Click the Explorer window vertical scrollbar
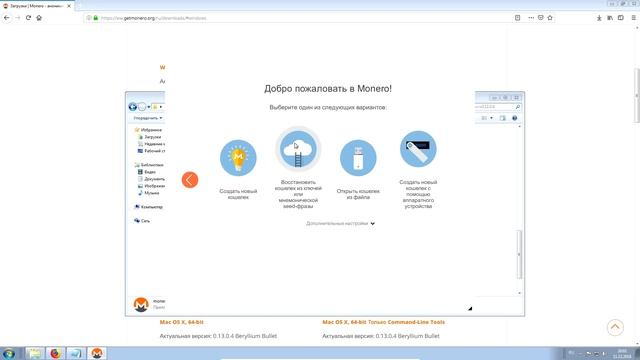 tap(519, 255)
